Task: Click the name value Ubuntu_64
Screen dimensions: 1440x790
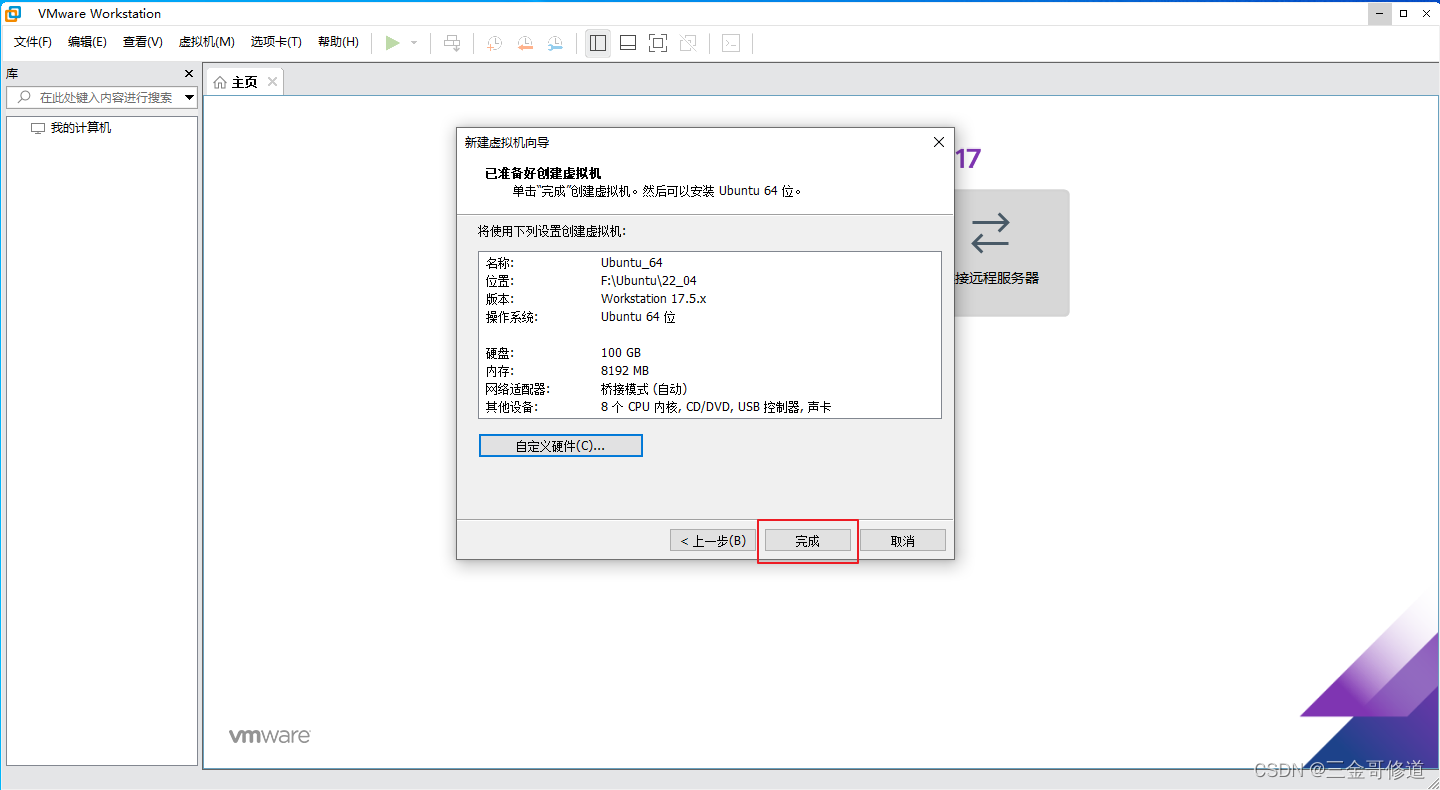Action: (632, 263)
